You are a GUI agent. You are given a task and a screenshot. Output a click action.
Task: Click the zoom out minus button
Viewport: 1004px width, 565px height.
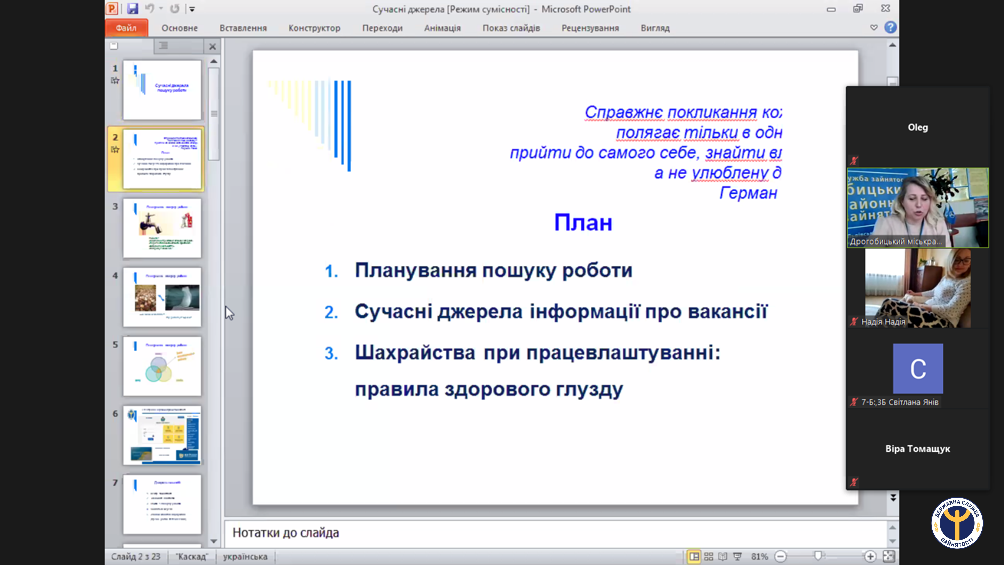pos(781,557)
